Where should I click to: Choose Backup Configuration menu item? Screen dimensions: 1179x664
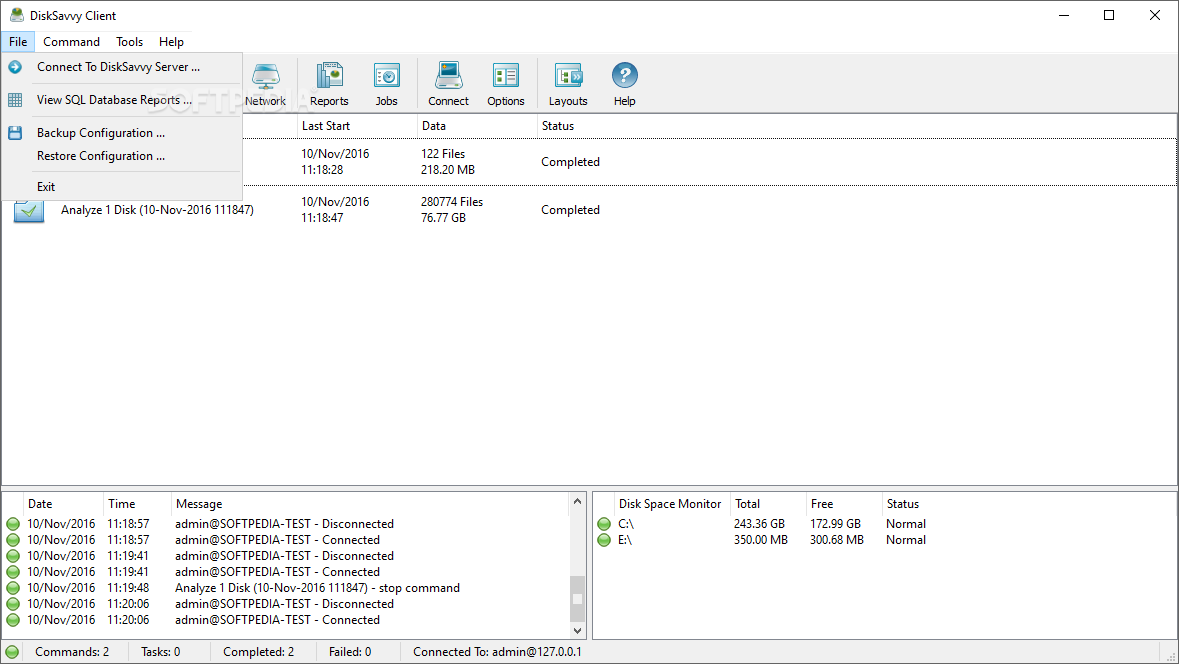pyautogui.click(x=122, y=133)
